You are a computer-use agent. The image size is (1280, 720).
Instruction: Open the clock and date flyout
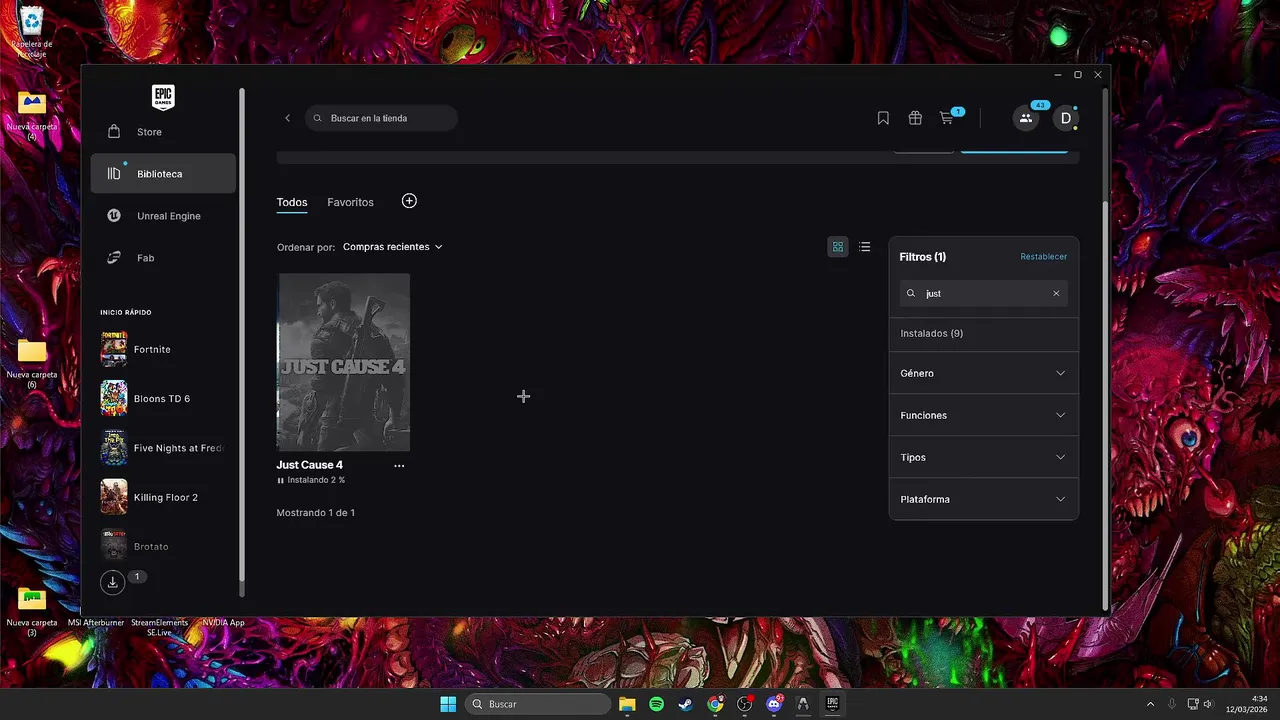[x=1249, y=704]
